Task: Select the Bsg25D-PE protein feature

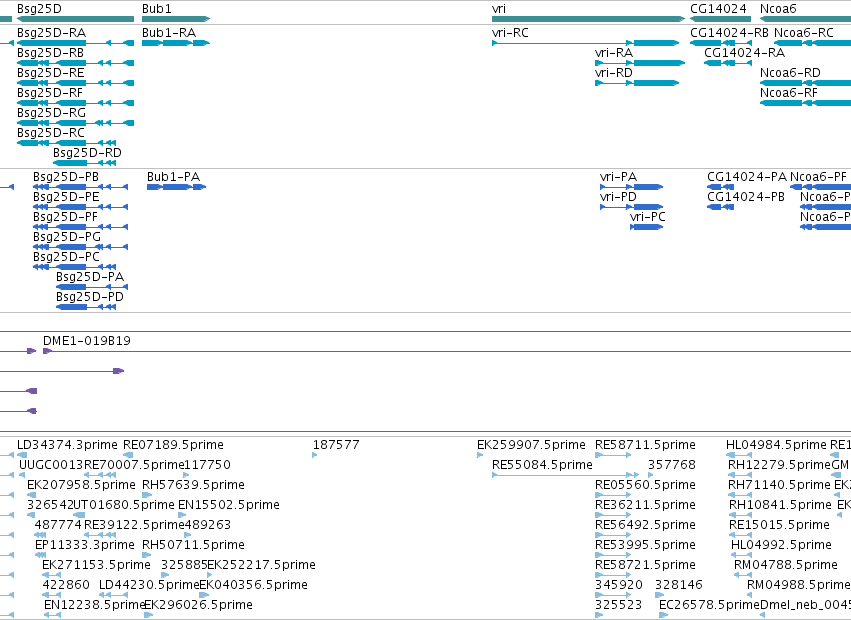Action: 80,207
